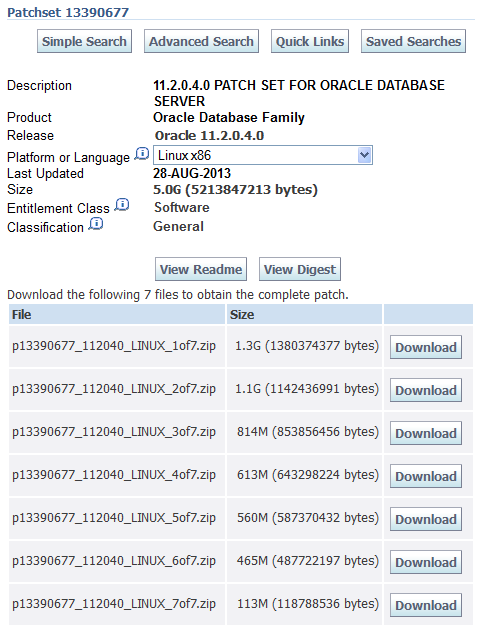Click size 1.3G (1380374377 bytes)
This screenshot has height=633, width=480.
(307, 346)
